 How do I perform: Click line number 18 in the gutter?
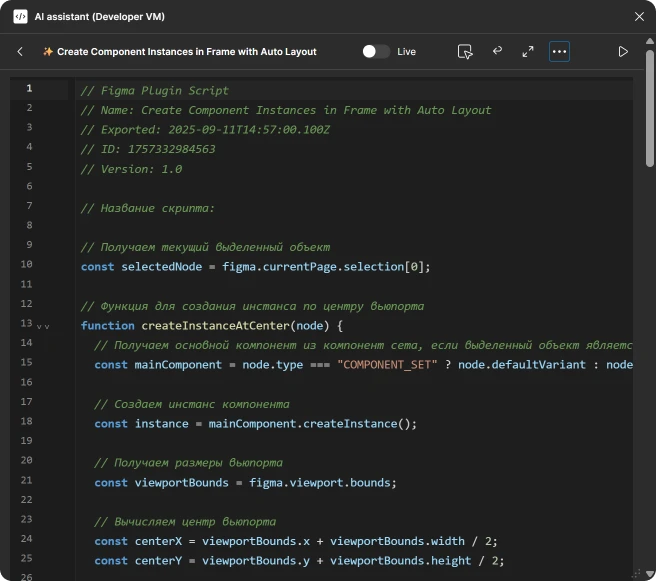tap(26, 421)
